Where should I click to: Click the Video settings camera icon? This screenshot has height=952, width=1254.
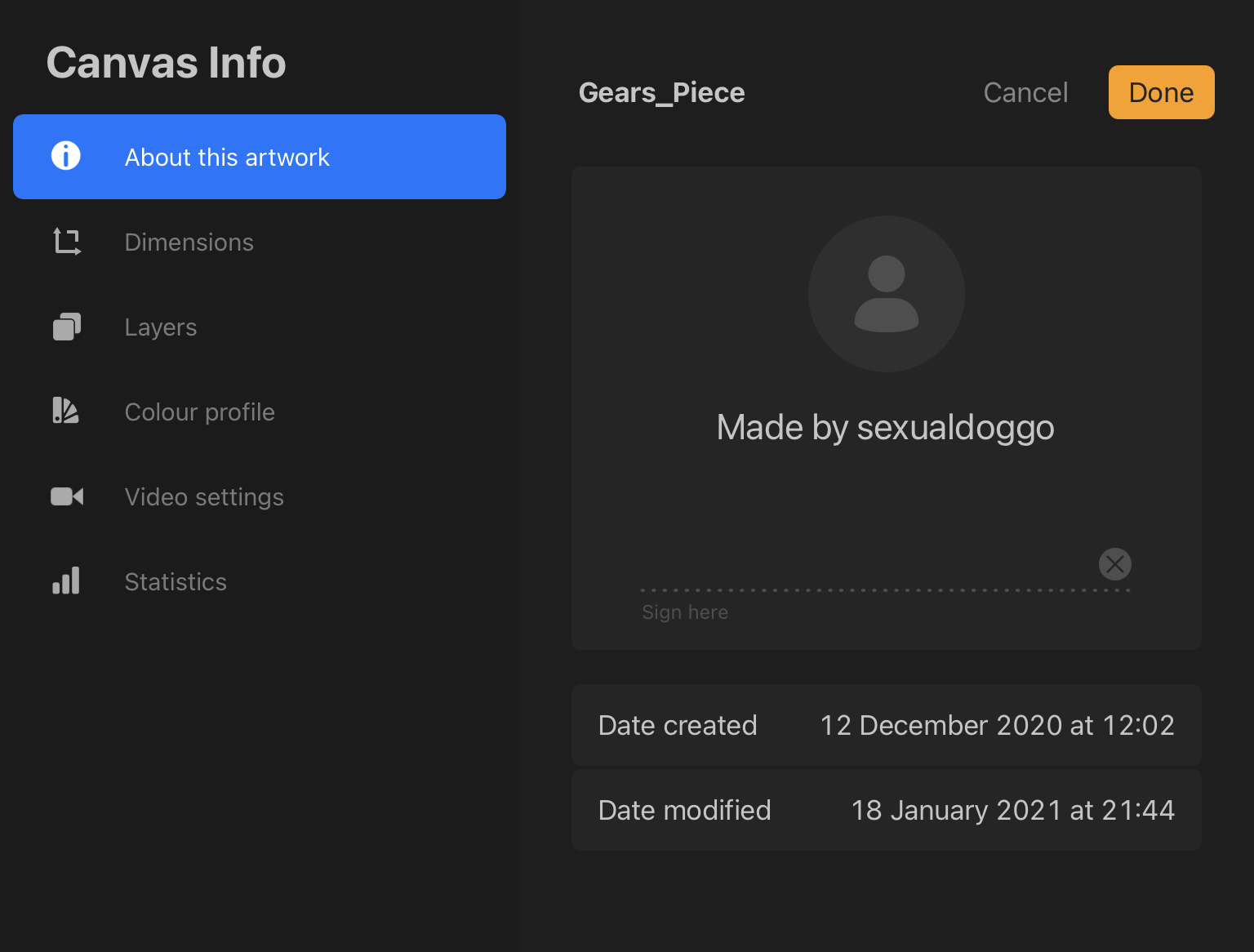pos(67,496)
